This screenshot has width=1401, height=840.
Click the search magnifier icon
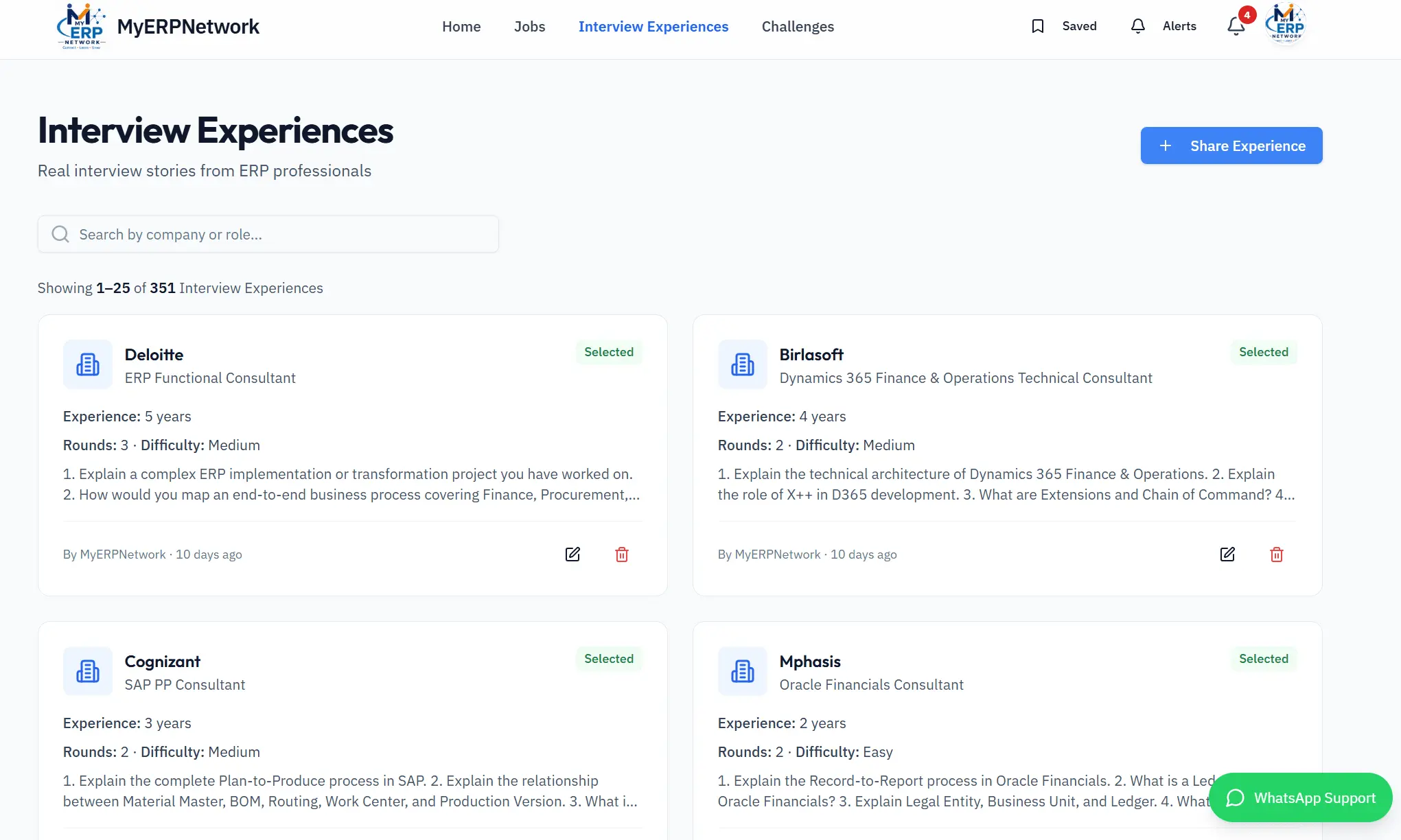point(60,234)
